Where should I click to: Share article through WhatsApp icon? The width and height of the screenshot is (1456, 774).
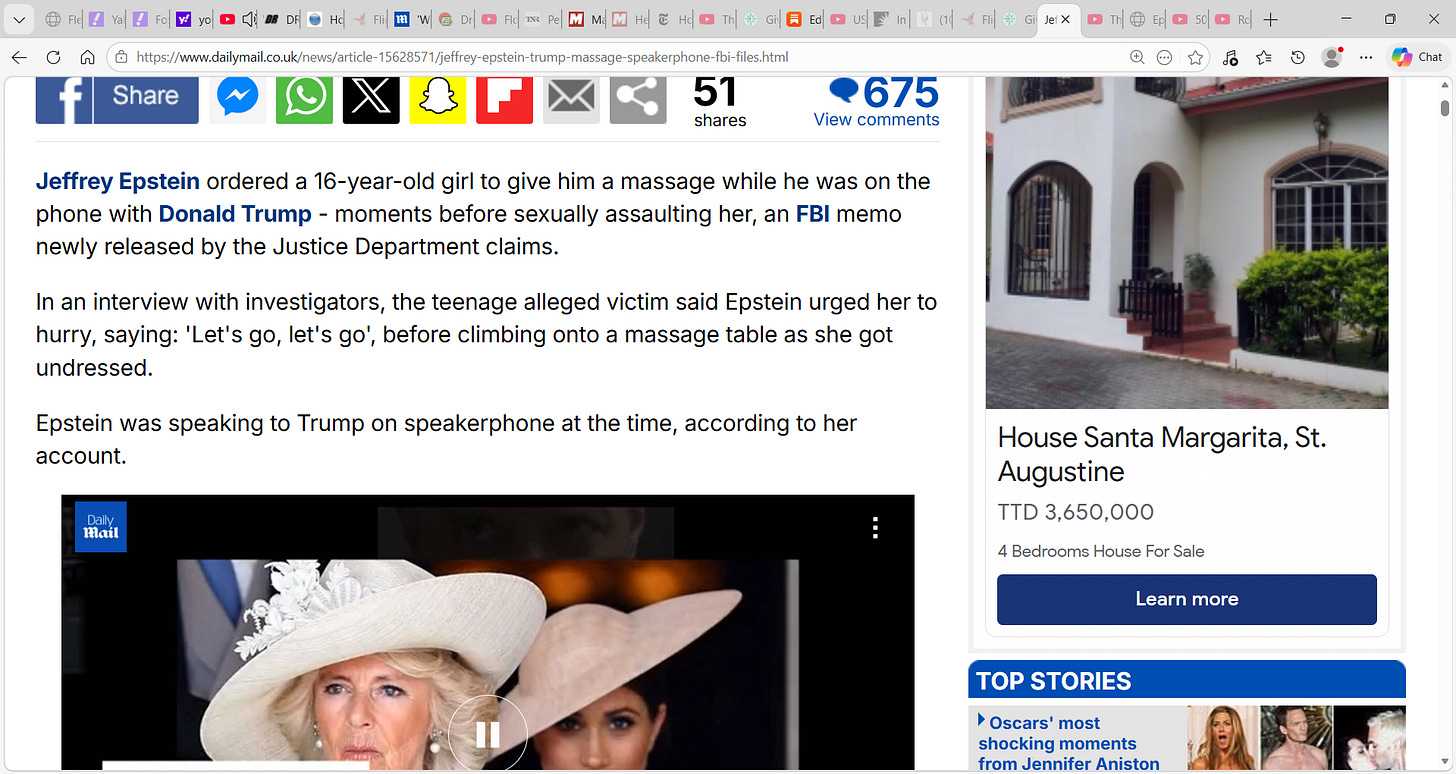[304, 100]
